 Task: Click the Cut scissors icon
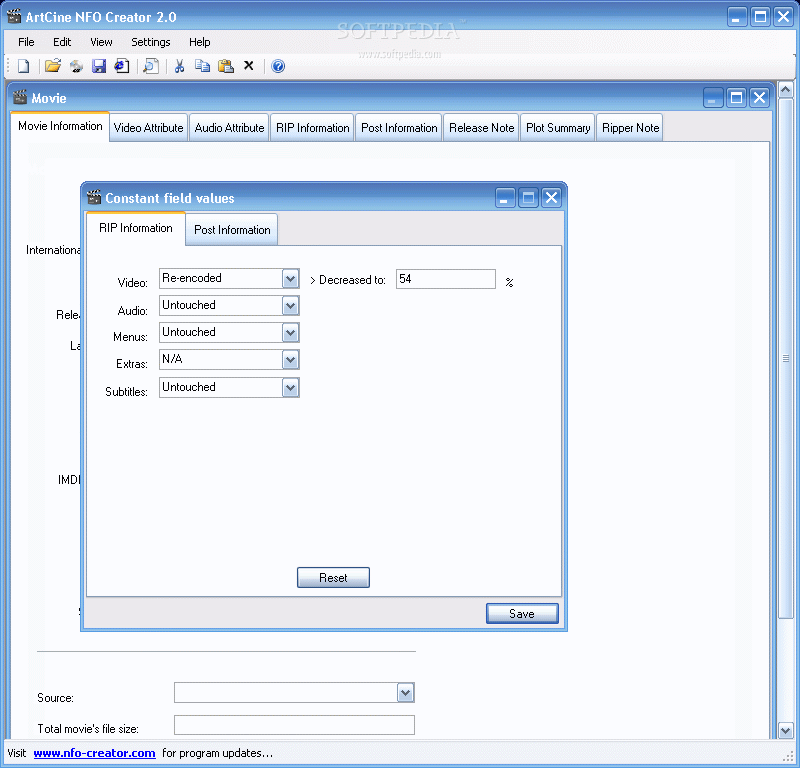[x=179, y=66]
